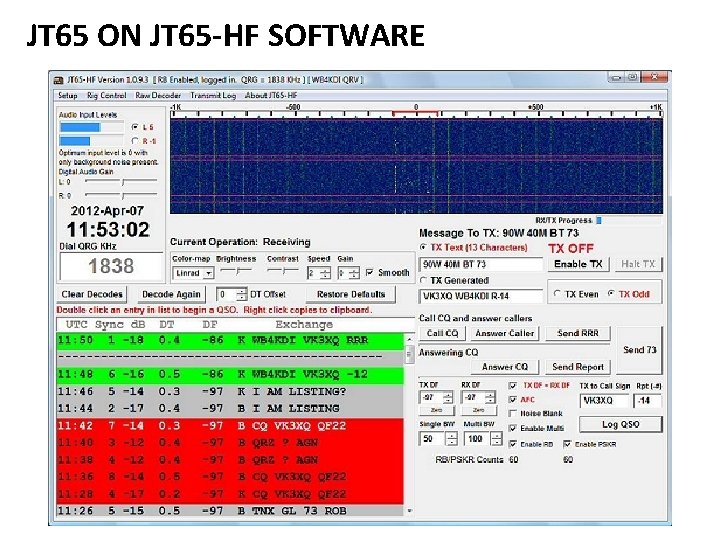Click the Send 73 button
Image resolution: width=720 pixels, height=540 pixels.
(639, 350)
